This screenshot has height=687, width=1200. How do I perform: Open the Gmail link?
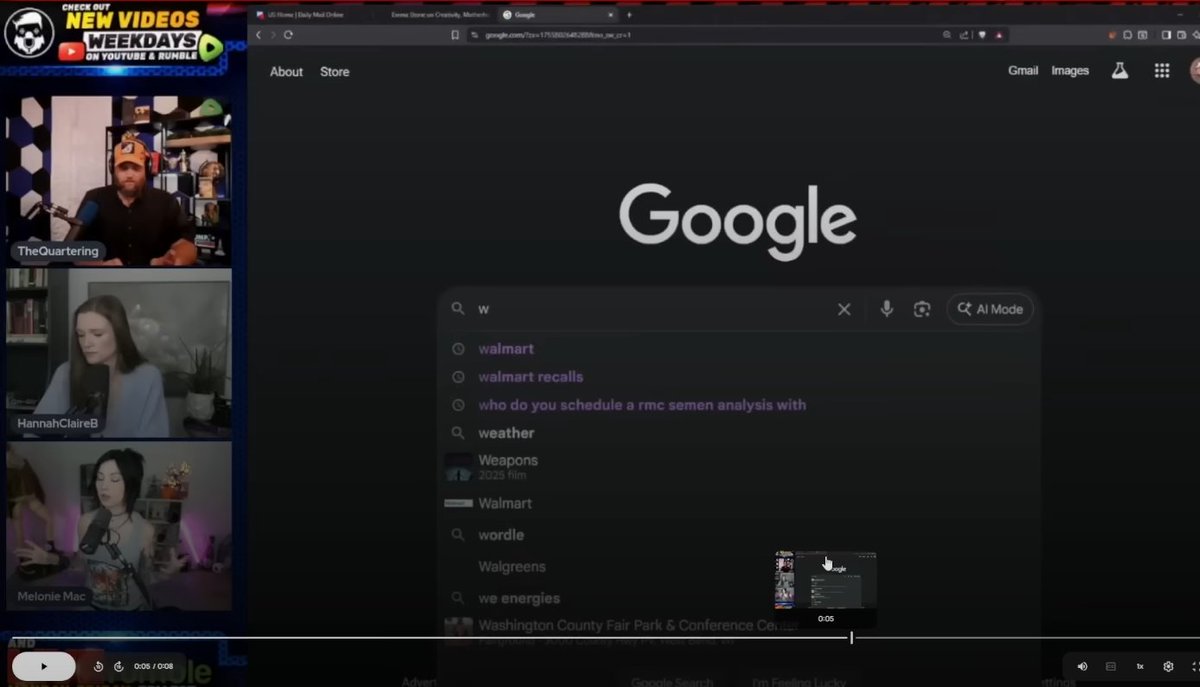(1023, 71)
